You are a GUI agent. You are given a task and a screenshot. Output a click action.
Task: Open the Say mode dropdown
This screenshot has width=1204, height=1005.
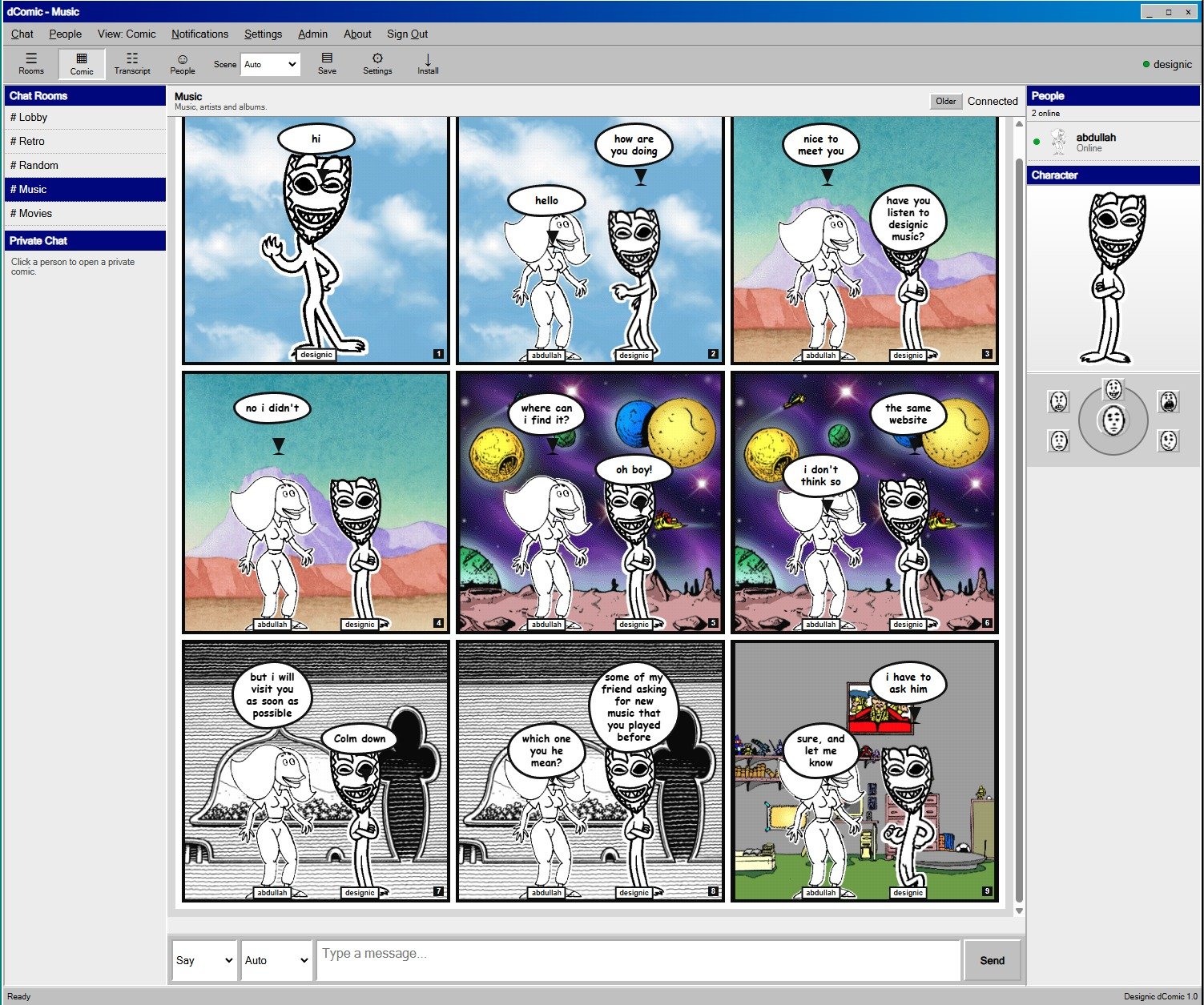205,960
